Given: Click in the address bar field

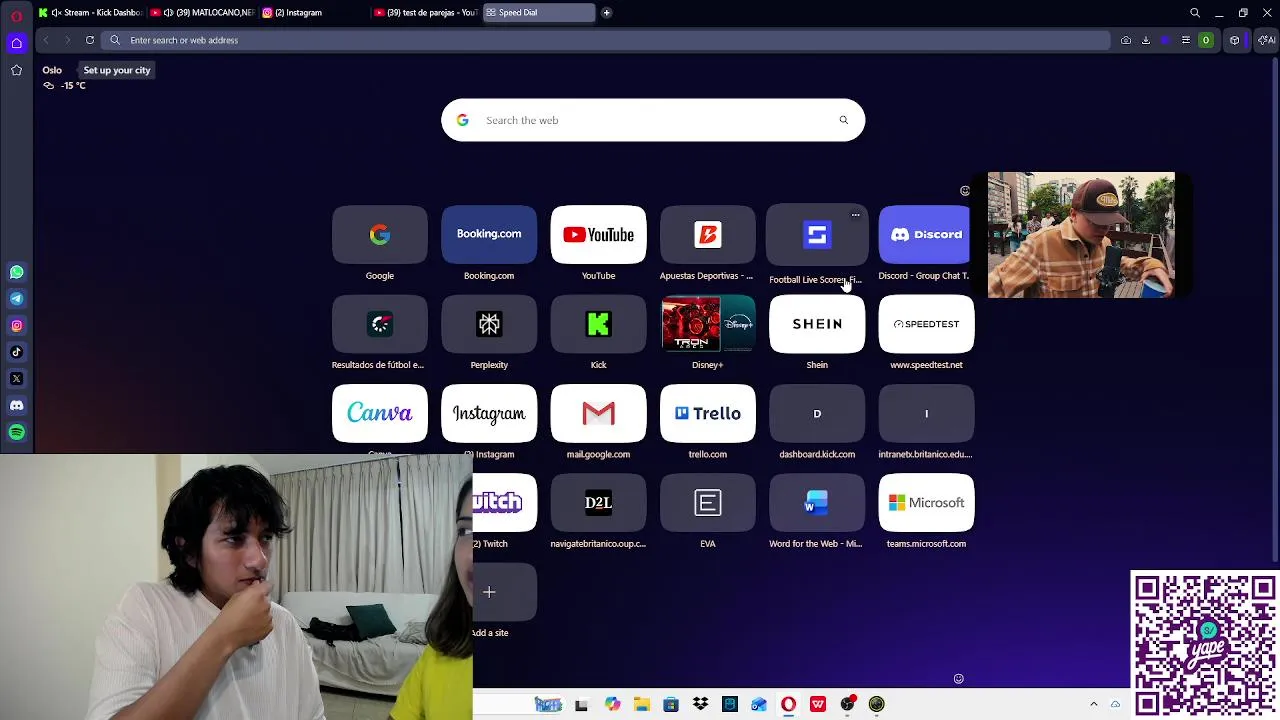Looking at the screenshot, I should click(605, 40).
